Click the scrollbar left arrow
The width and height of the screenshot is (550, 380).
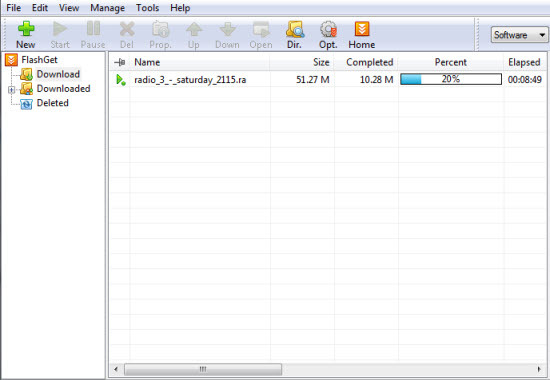click(x=116, y=369)
